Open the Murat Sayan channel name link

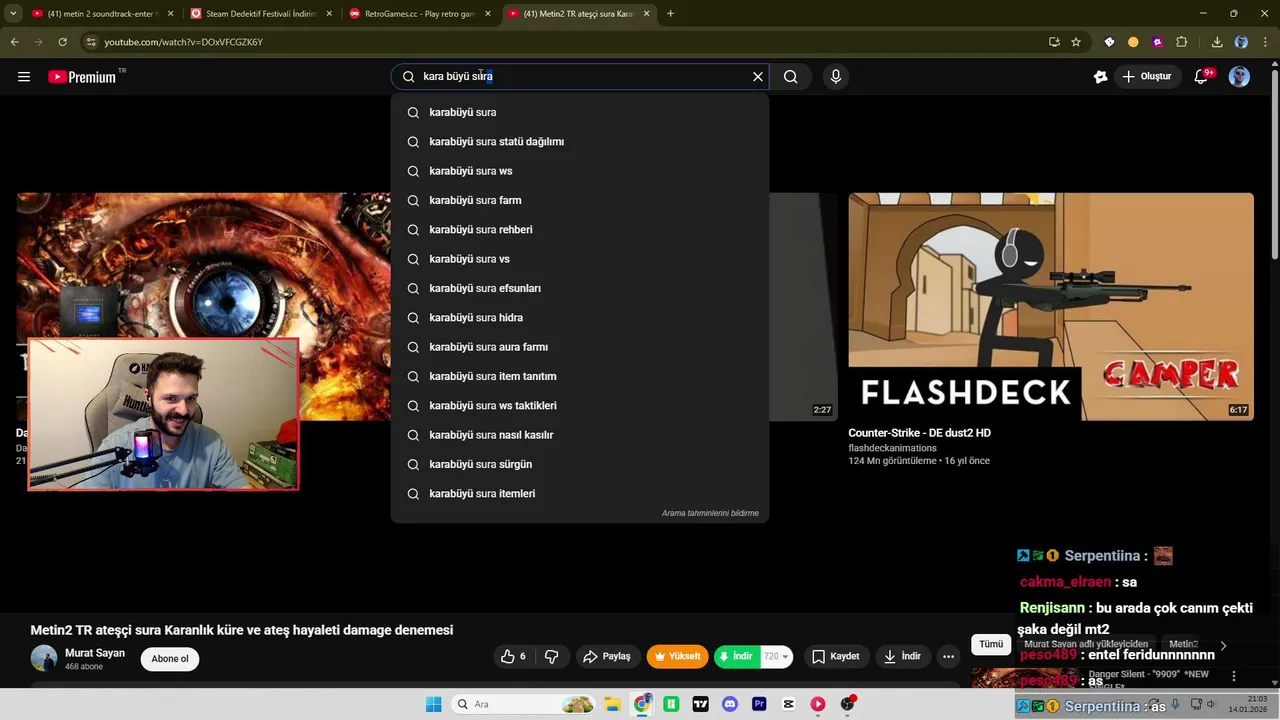pos(95,653)
